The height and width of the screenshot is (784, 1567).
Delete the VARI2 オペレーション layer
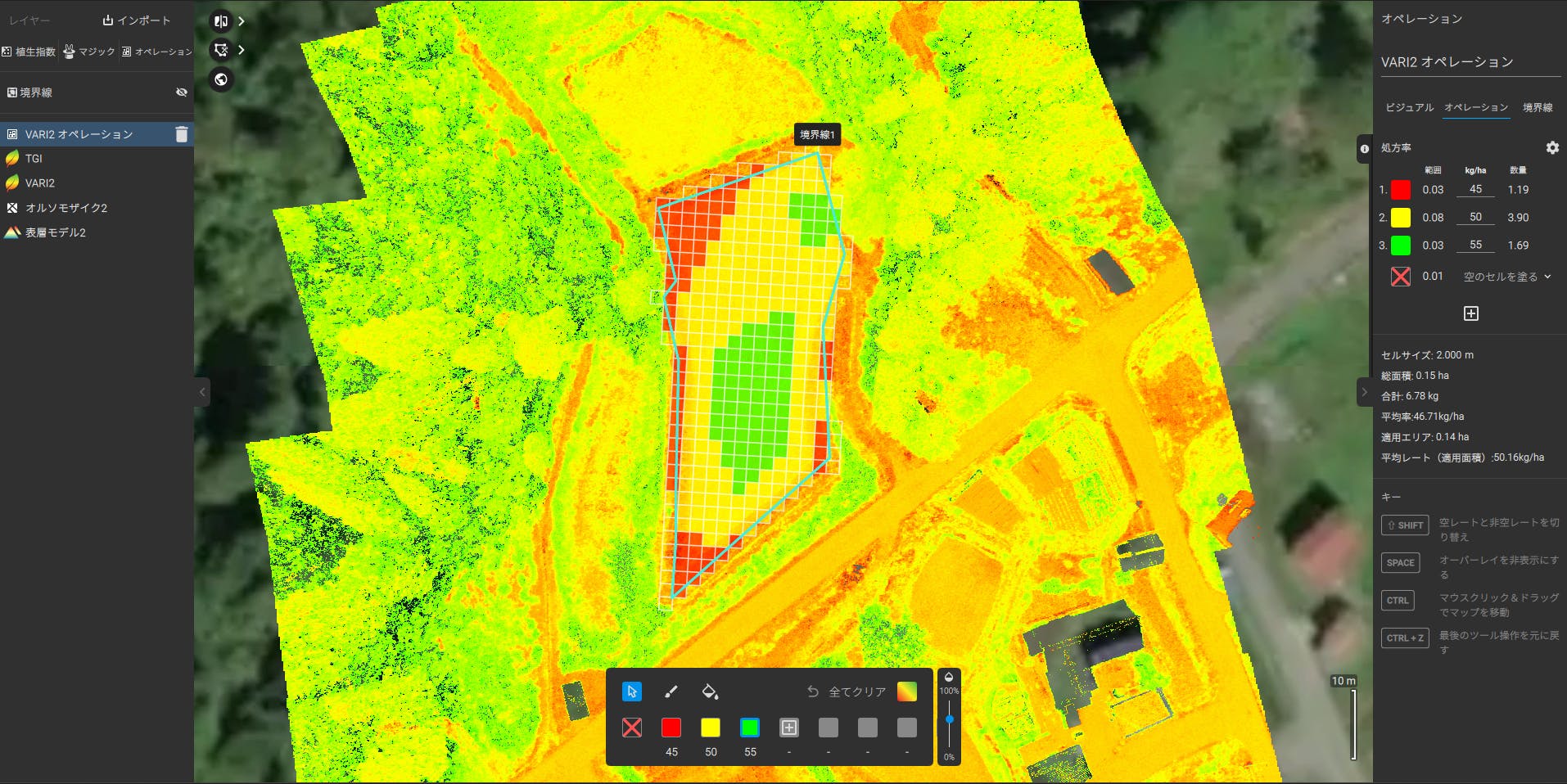182,134
